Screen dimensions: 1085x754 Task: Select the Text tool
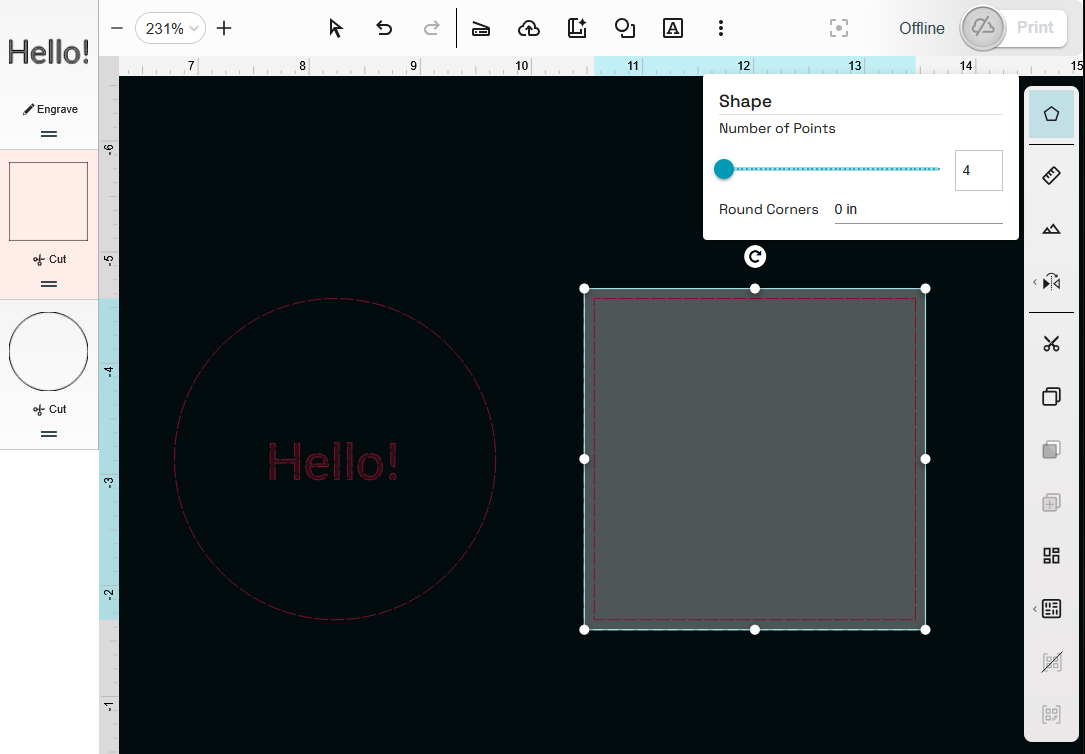point(672,28)
